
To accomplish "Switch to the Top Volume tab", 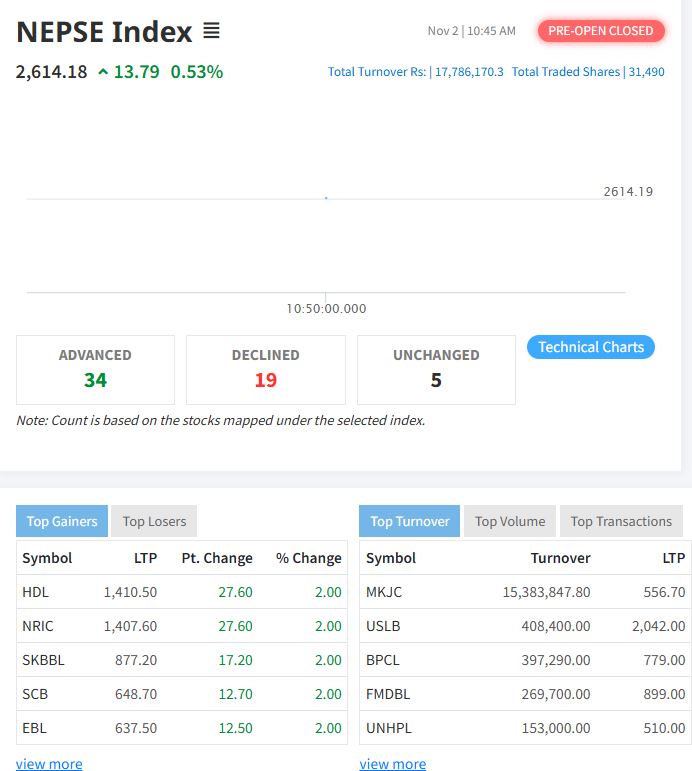I will 510,521.
